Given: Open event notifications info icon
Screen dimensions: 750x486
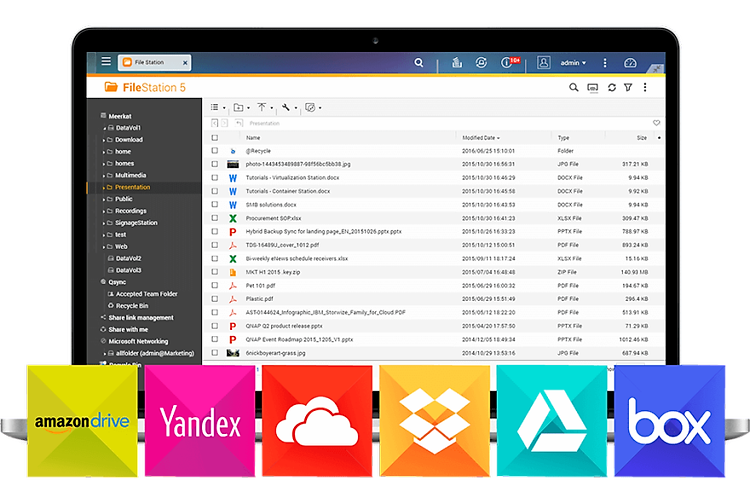Looking at the screenshot, I should point(509,62).
